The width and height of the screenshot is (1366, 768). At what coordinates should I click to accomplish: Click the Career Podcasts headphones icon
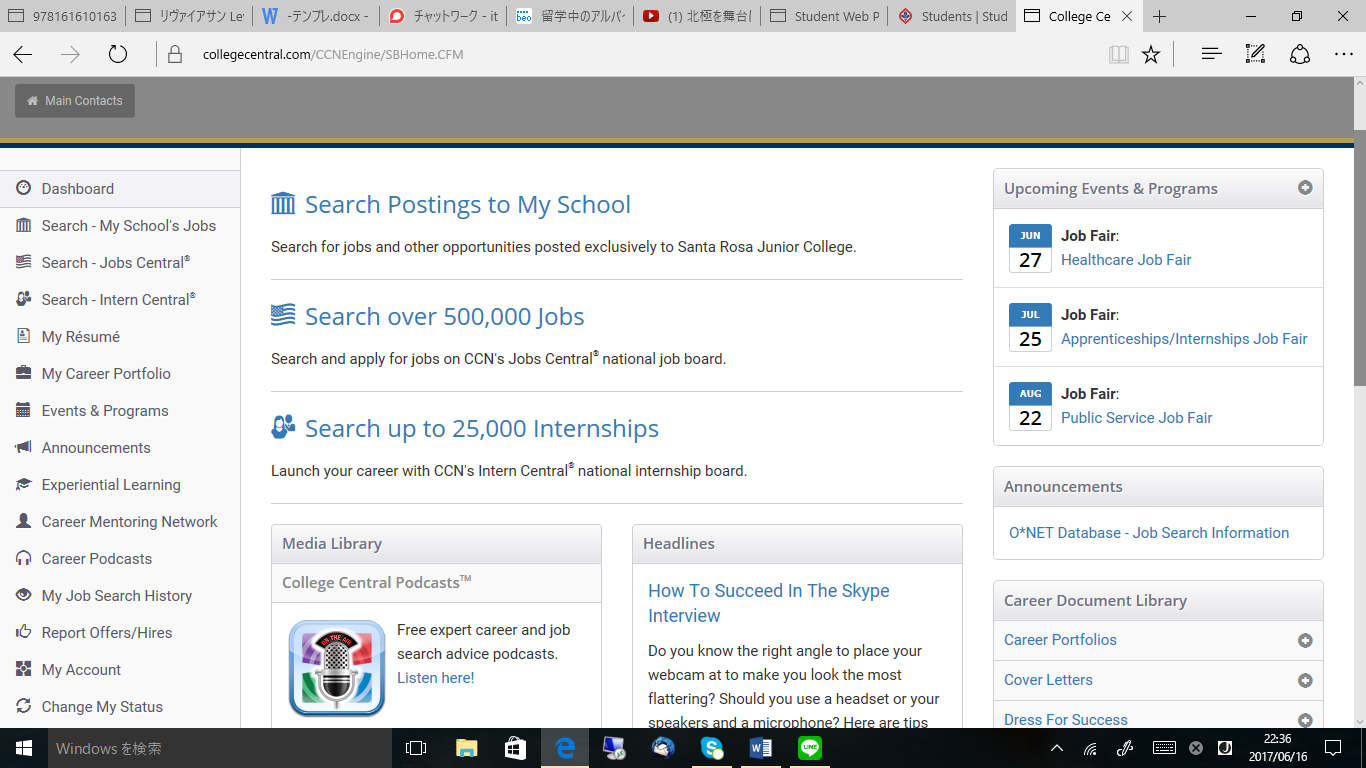pyautogui.click(x=23, y=559)
